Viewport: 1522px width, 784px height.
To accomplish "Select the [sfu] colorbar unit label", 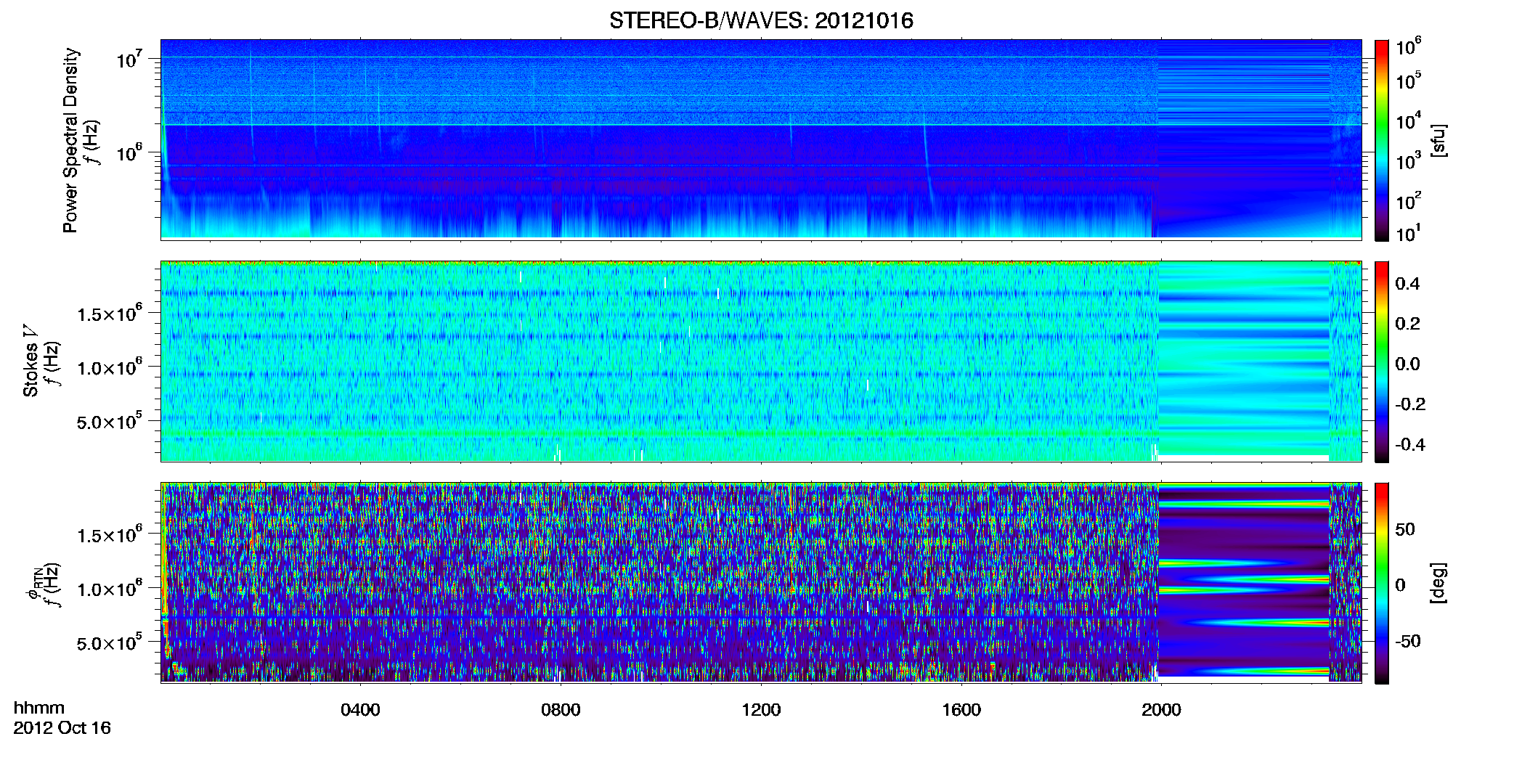I will [1438, 140].
